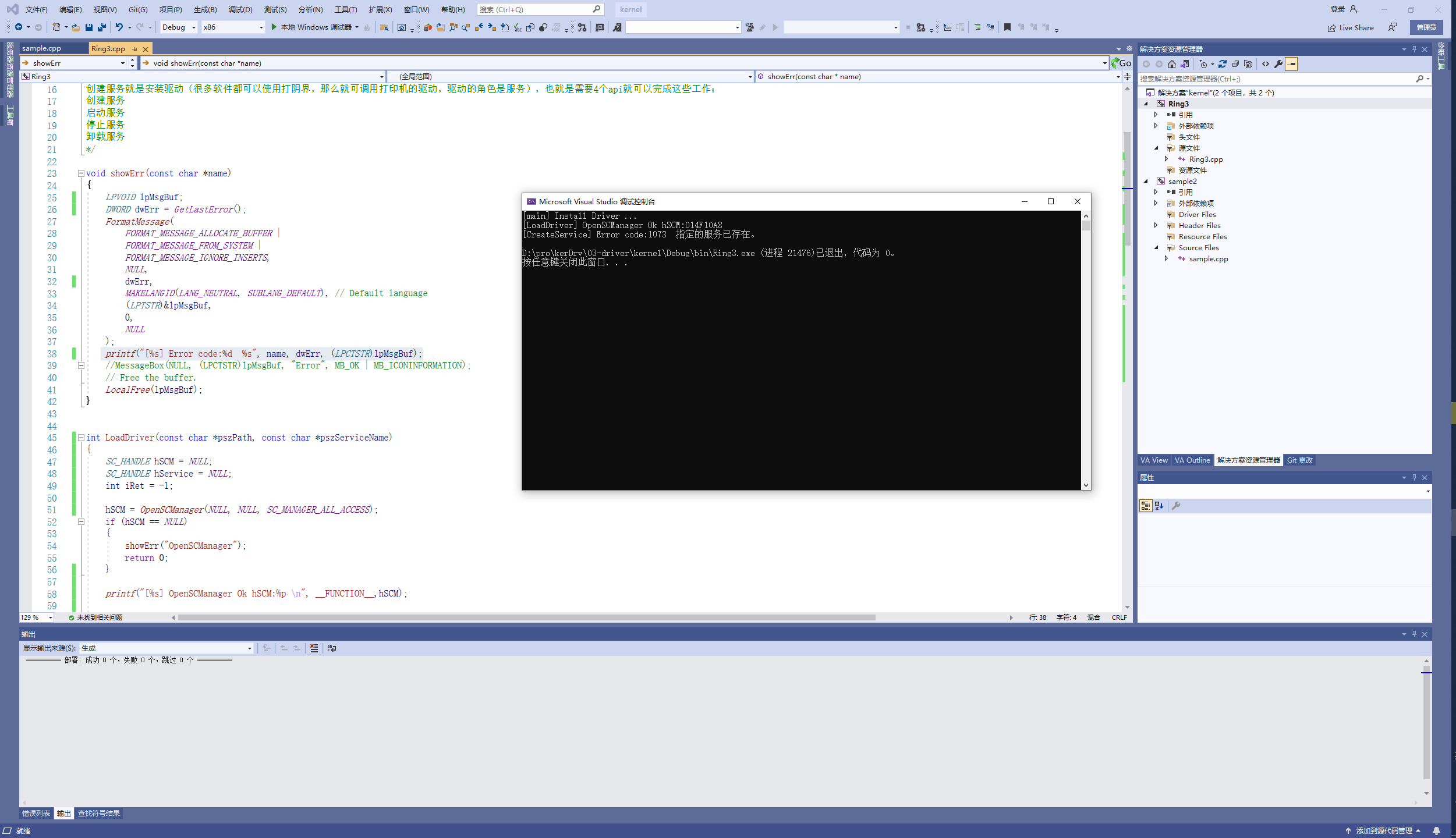Image resolution: width=1456 pixels, height=838 pixels.
Task: Click the Undo arrow icon
Action: click(x=119, y=27)
